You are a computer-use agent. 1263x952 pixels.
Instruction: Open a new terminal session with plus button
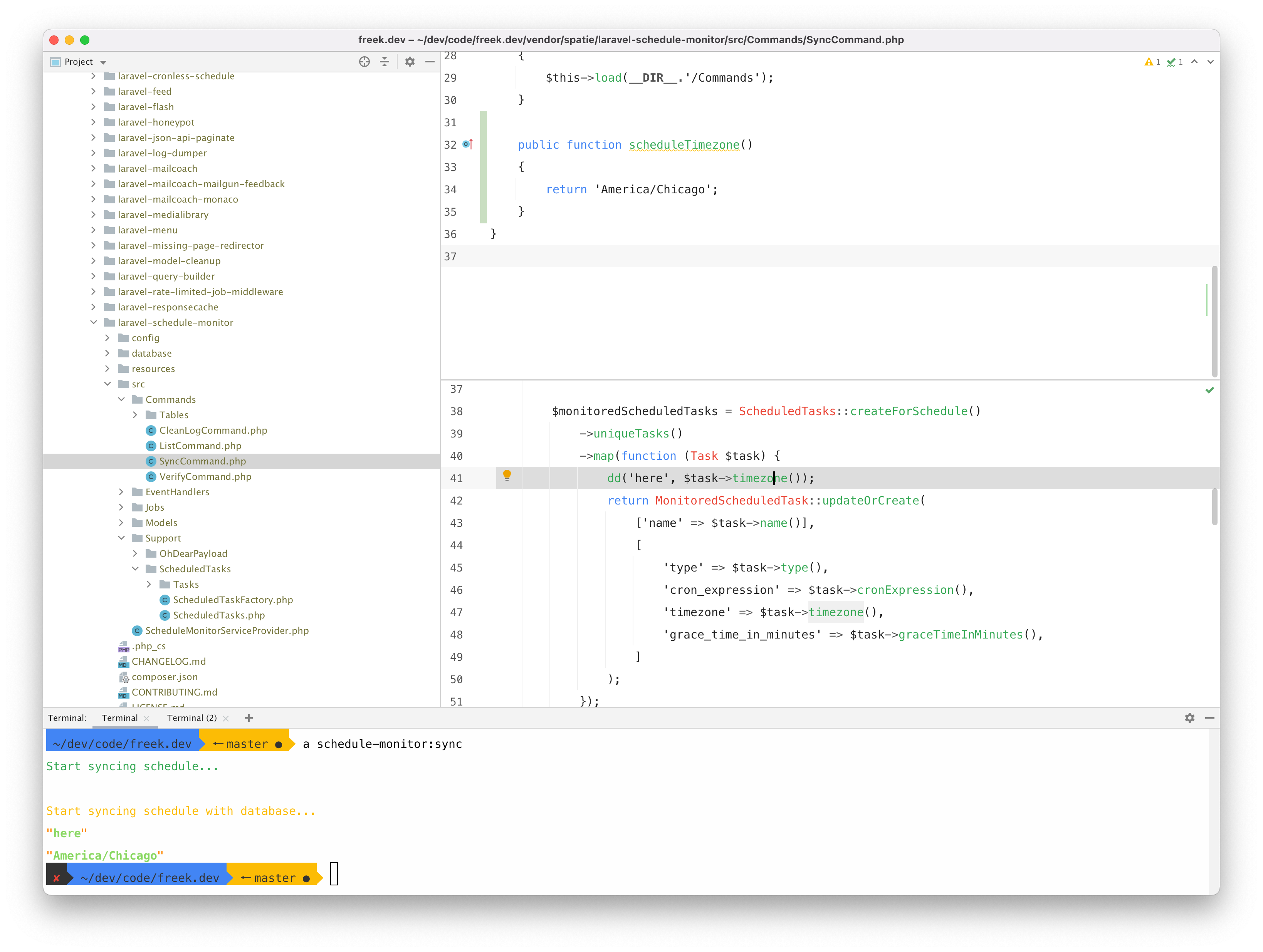pos(249,718)
